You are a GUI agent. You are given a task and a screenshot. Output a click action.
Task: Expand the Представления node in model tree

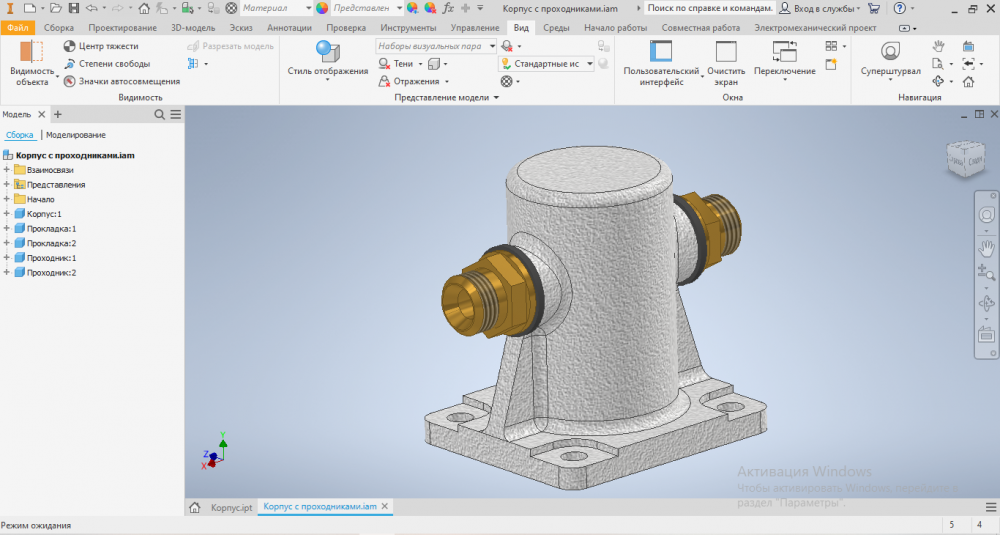pyautogui.click(x=7, y=184)
